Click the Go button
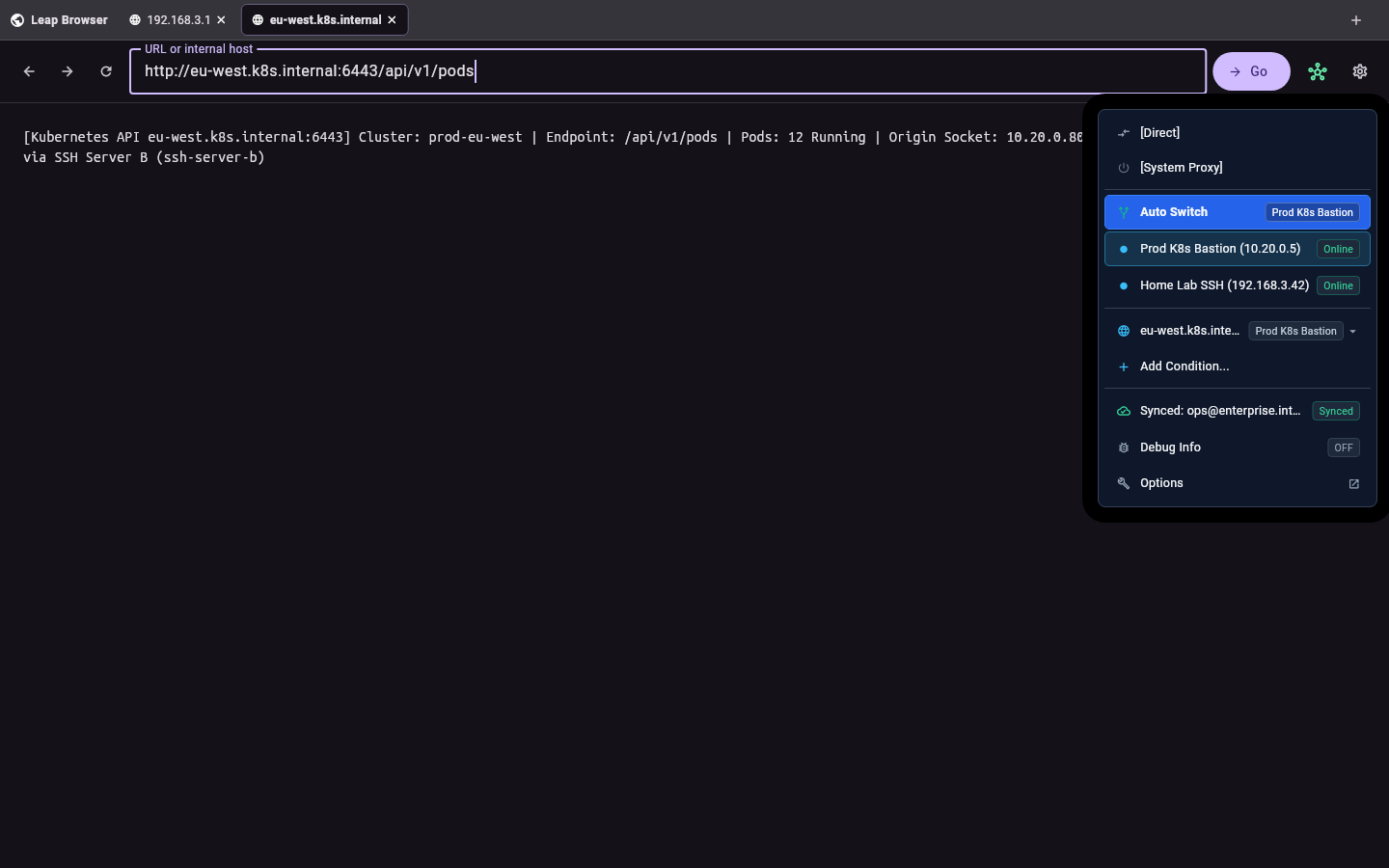The width and height of the screenshot is (1389, 868). (1251, 71)
